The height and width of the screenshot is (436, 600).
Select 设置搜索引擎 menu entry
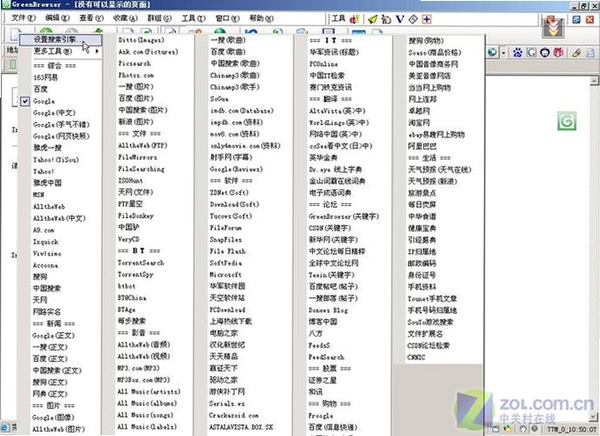(61, 39)
